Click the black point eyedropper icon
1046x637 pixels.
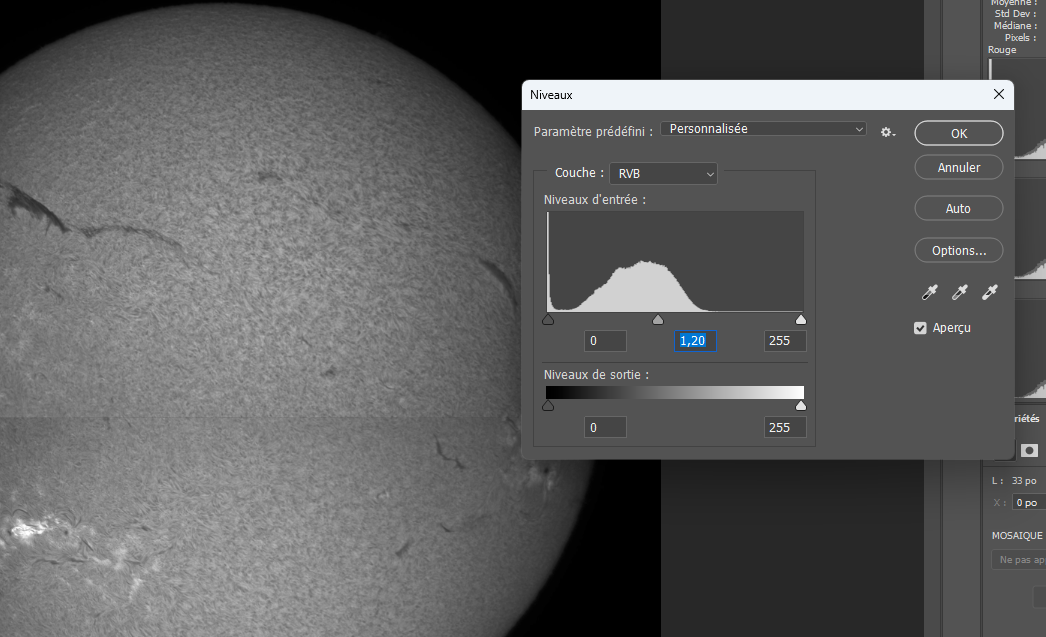pos(929,292)
